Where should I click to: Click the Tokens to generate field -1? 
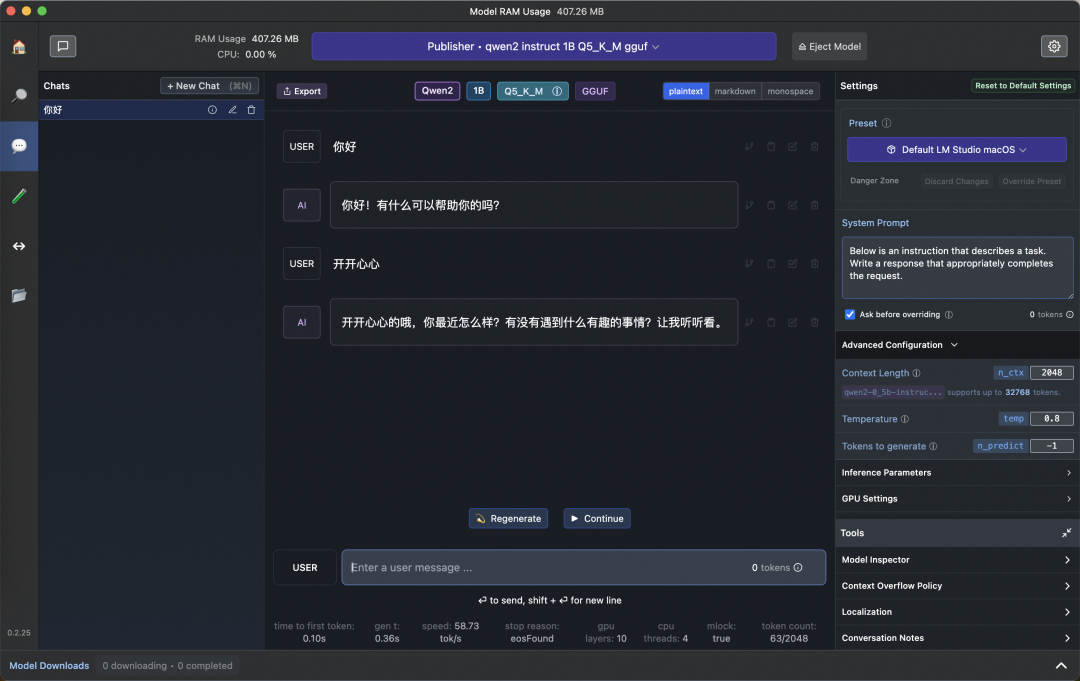(1051, 446)
